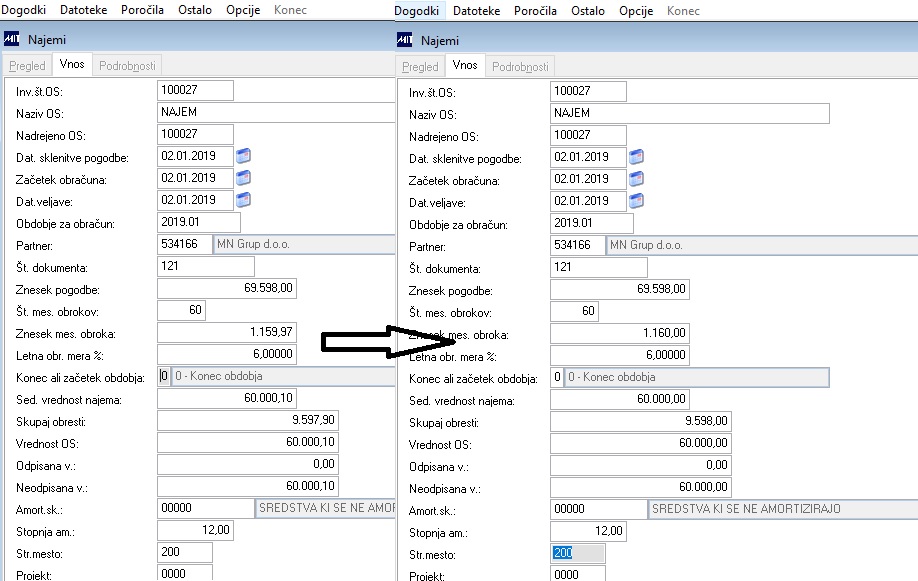Open calendar for Dat.veljave left form
Image resolution: width=918 pixels, height=581 pixels.
244,200
